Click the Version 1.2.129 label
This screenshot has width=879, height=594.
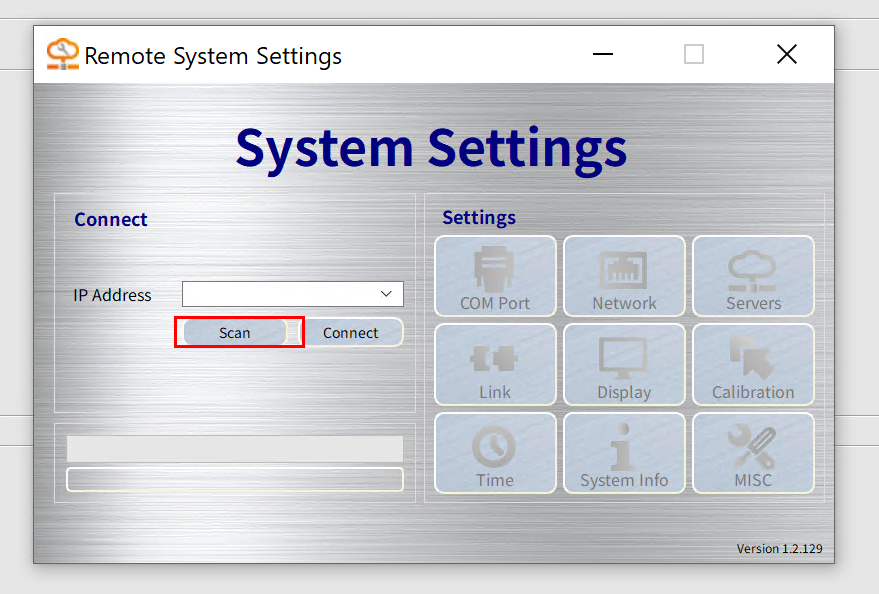click(x=779, y=548)
